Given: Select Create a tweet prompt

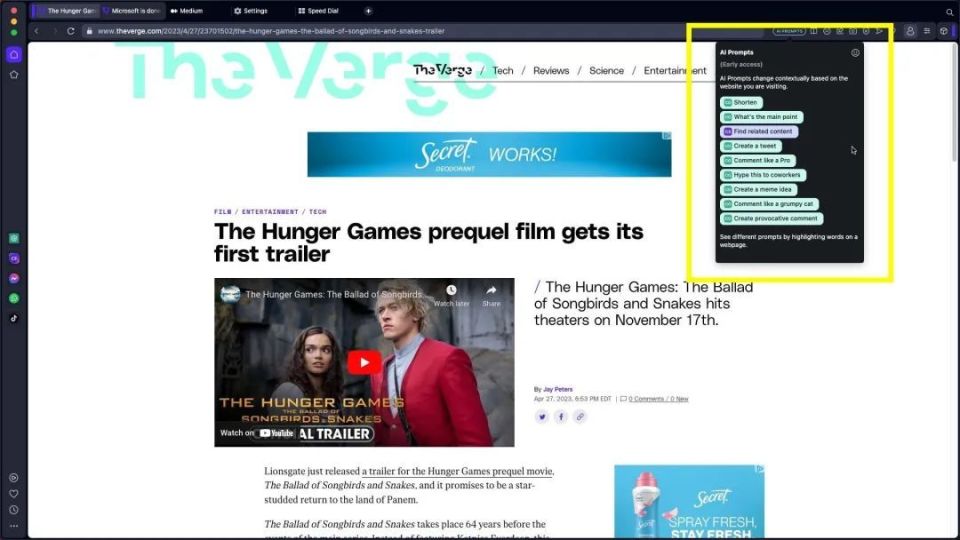Looking at the screenshot, I should 750,146.
